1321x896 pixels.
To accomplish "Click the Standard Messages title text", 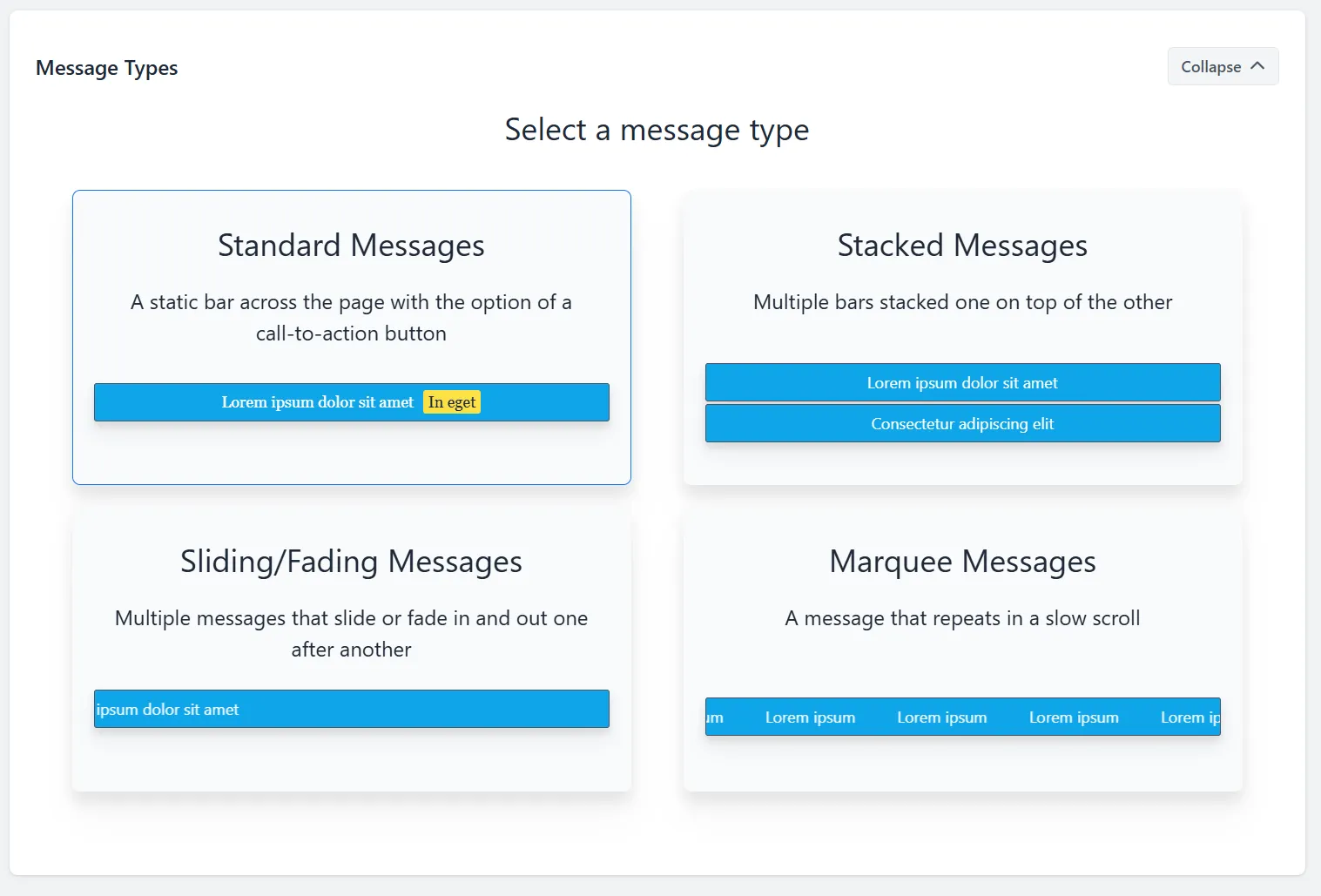I will coord(352,246).
